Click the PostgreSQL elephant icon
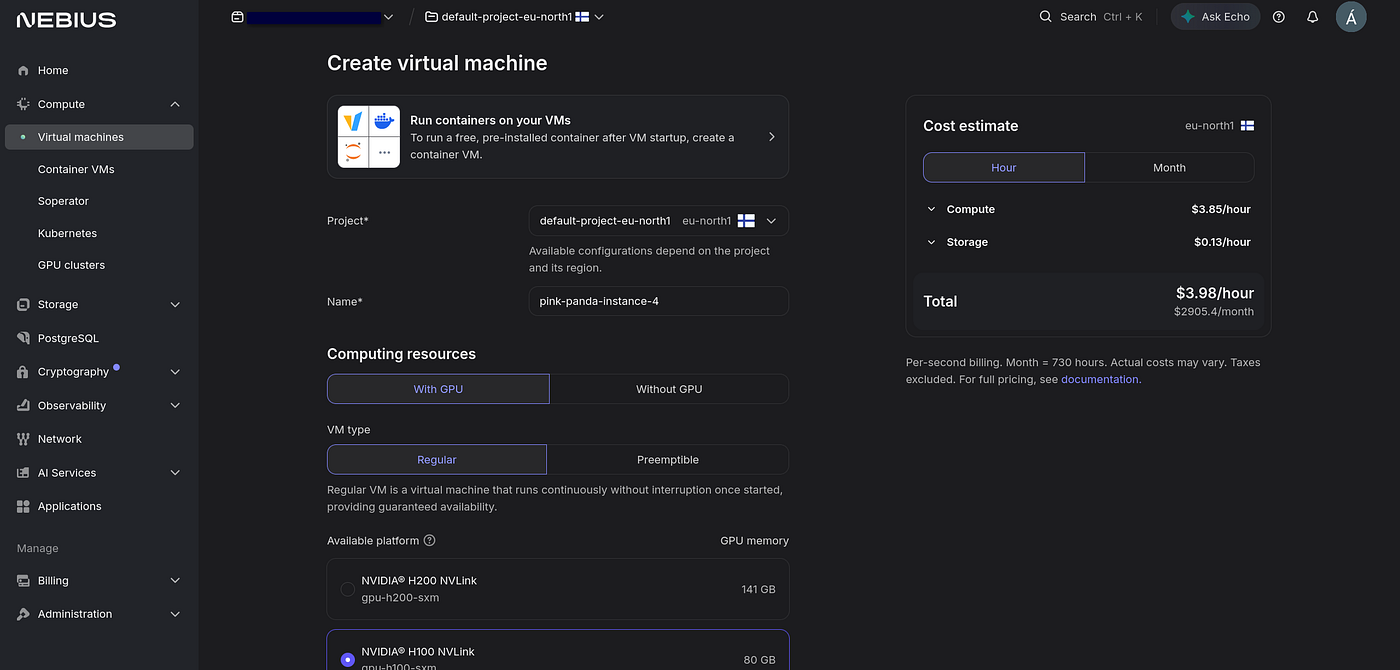The width and height of the screenshot is (1400, 670). tap(23, 338)
